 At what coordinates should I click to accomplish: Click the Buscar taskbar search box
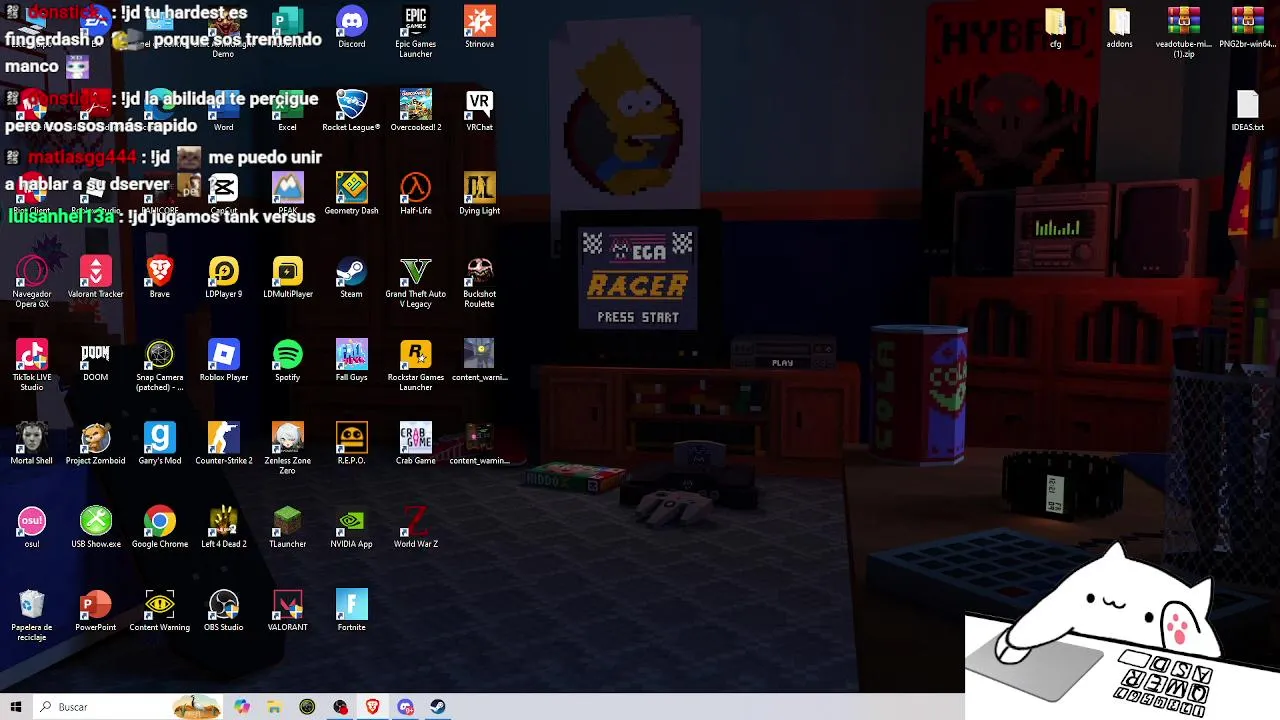coord(128,707)
